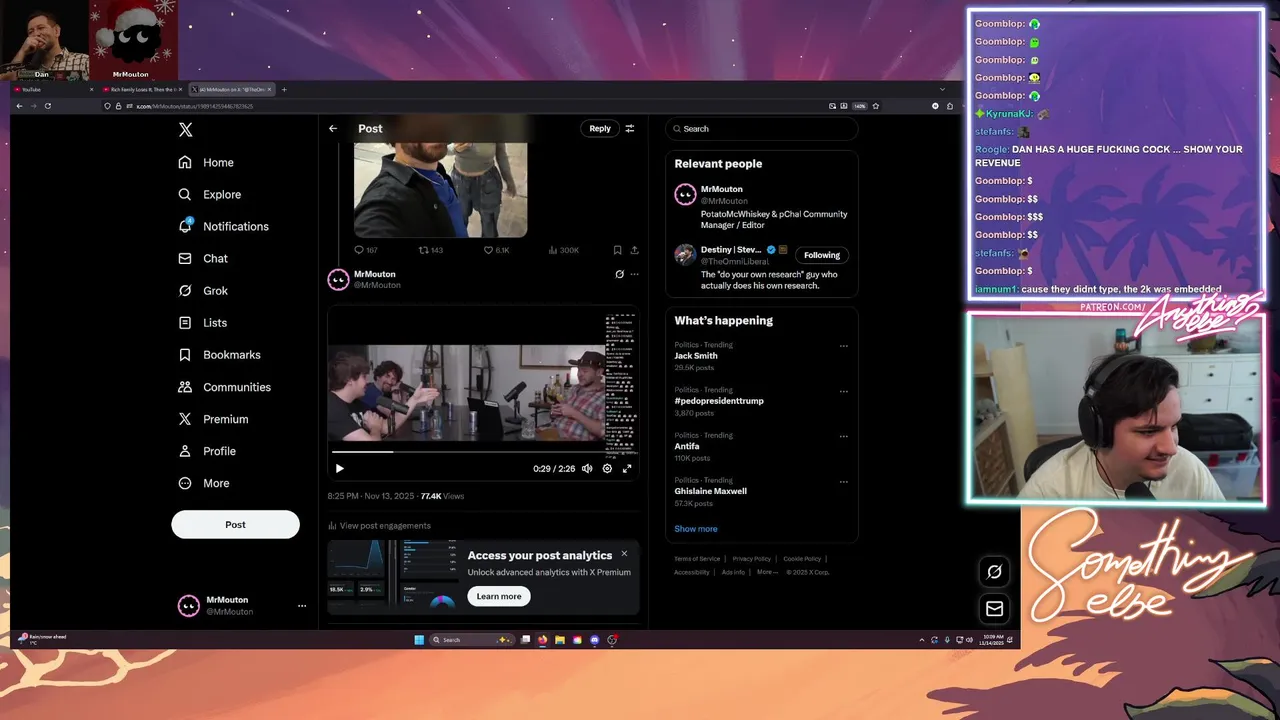
Task: Share the parent post
Action: 634,250
